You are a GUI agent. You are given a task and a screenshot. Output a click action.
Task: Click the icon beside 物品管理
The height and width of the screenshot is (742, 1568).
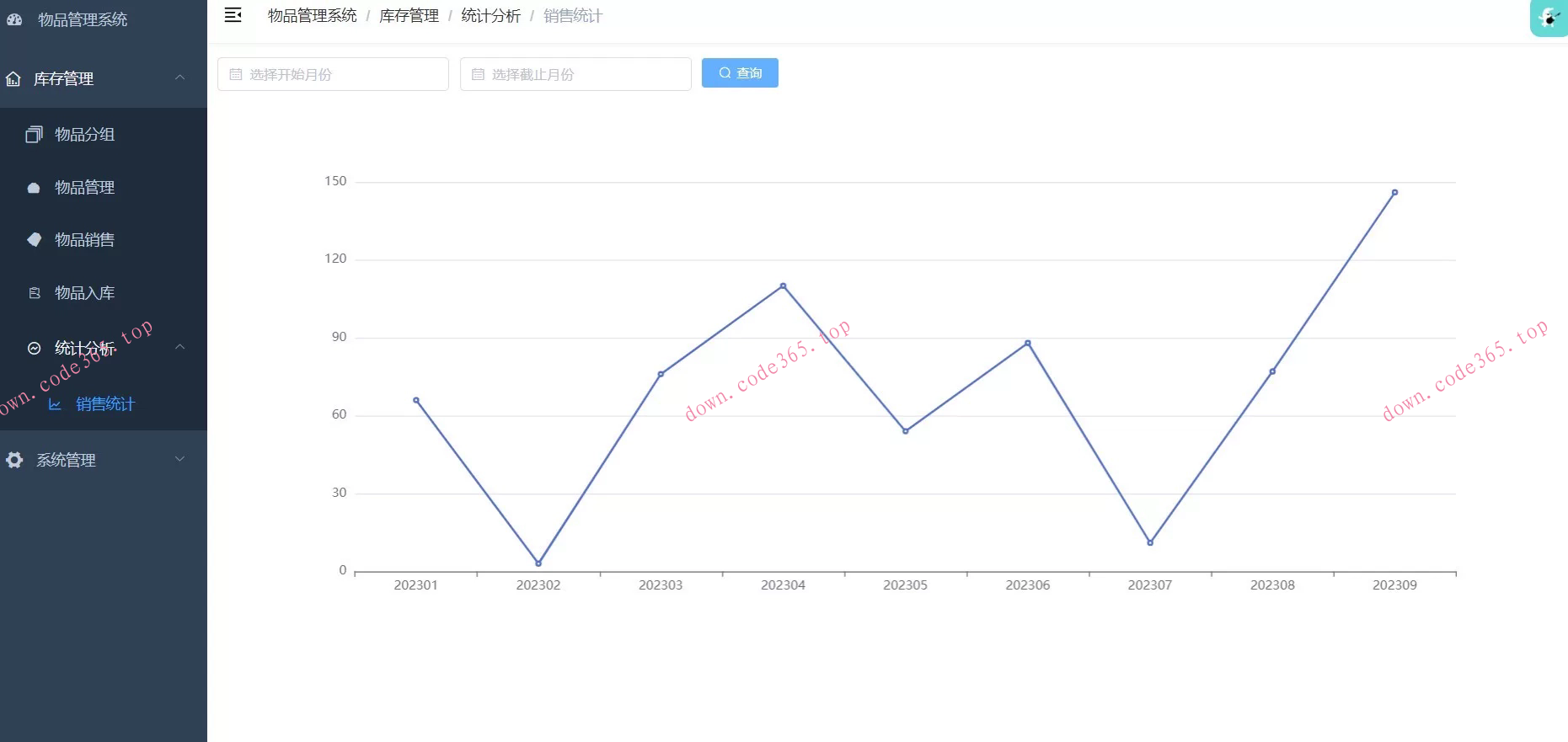pos(34,188)
